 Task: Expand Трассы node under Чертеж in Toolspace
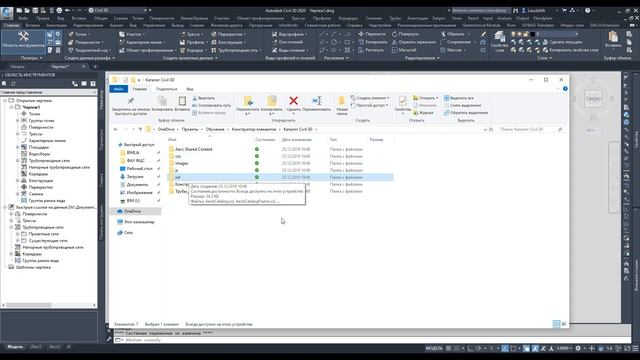[18, 134]
